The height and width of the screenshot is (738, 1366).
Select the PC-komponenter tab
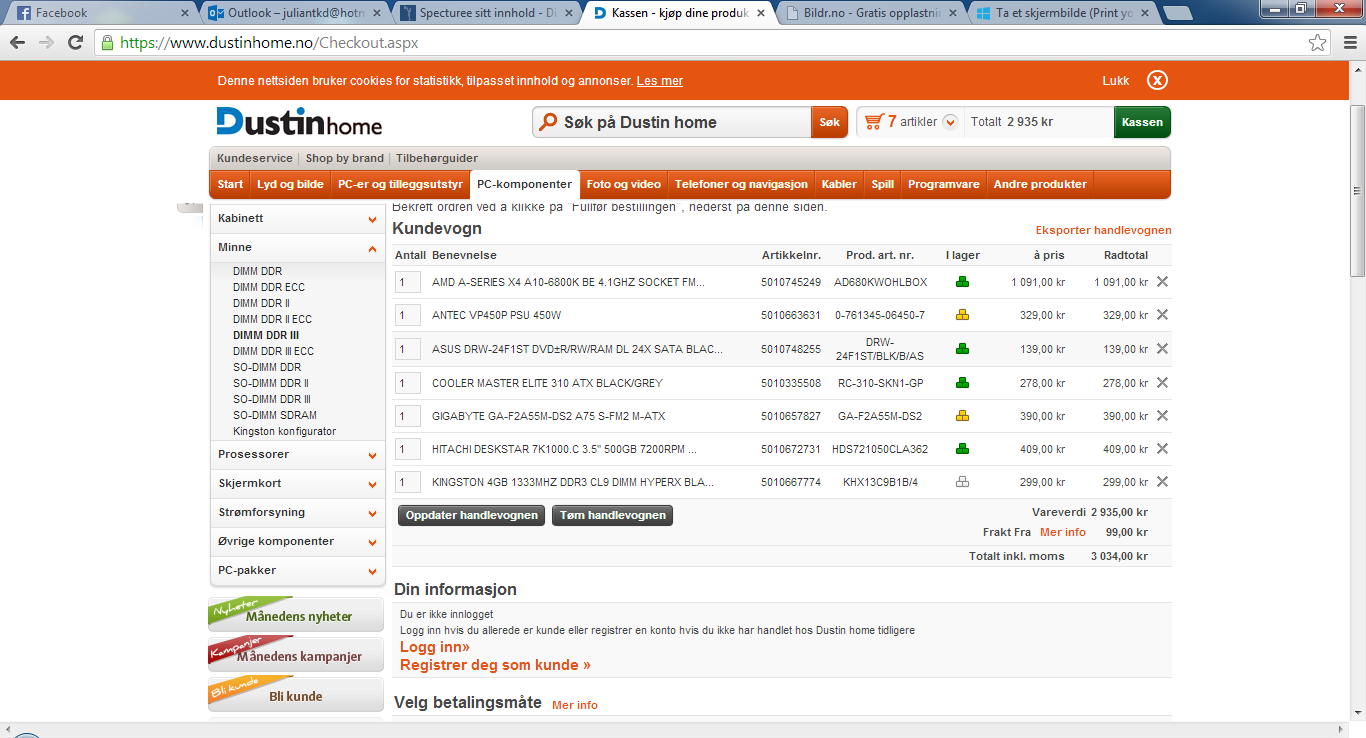pyautogui.click(x=525, y=184)
